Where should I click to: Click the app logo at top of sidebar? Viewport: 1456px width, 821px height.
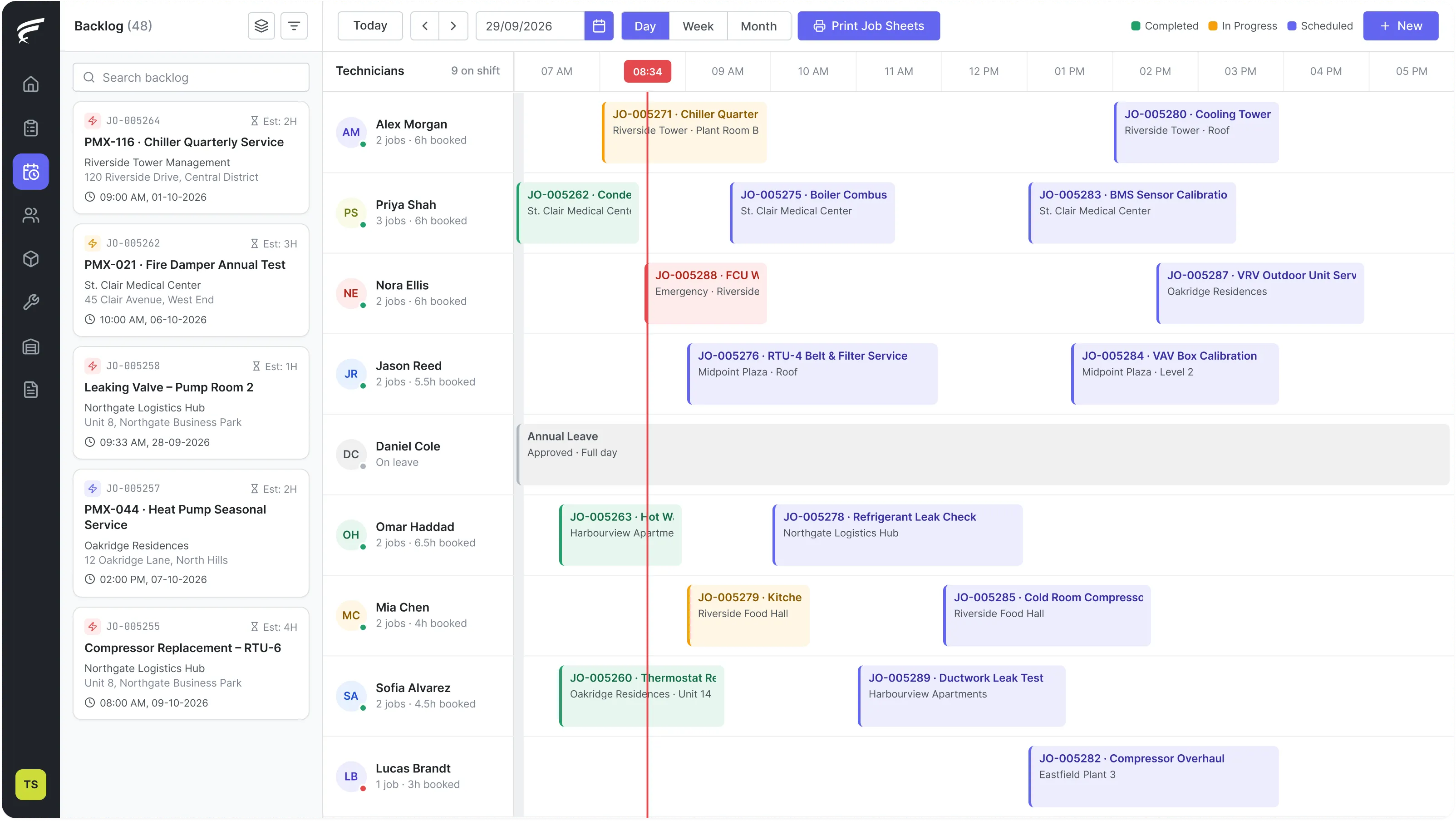[30, 30]
